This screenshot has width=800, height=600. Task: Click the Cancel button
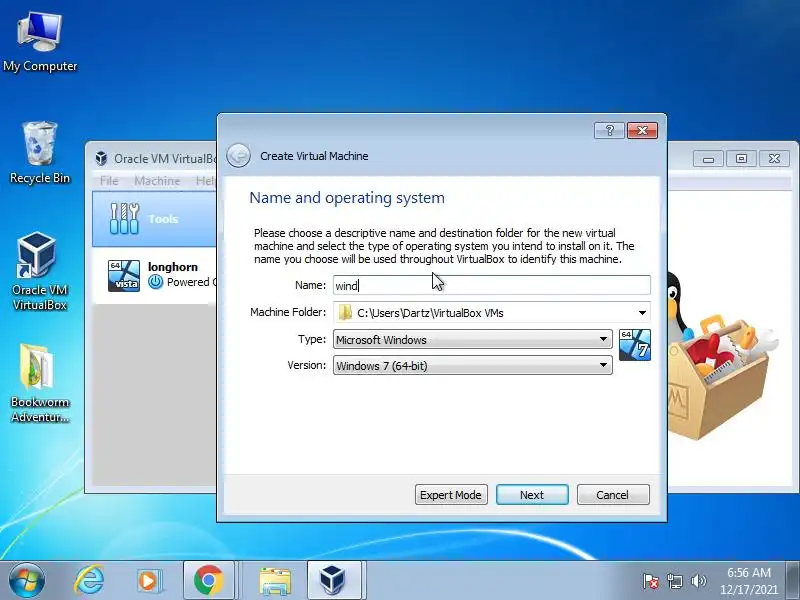pyautogui.click(x=613, y=495)
